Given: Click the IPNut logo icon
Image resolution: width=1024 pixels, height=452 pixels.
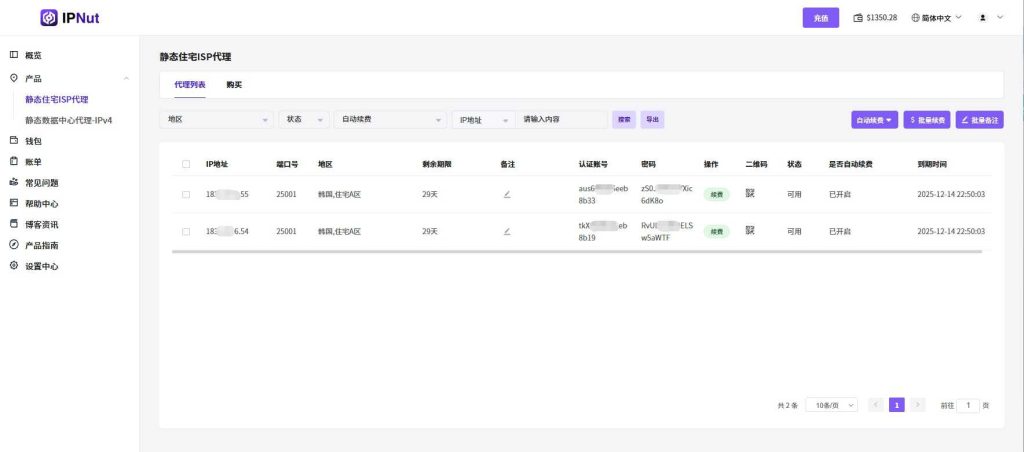Looking at the screenshot, I should 49,18.
